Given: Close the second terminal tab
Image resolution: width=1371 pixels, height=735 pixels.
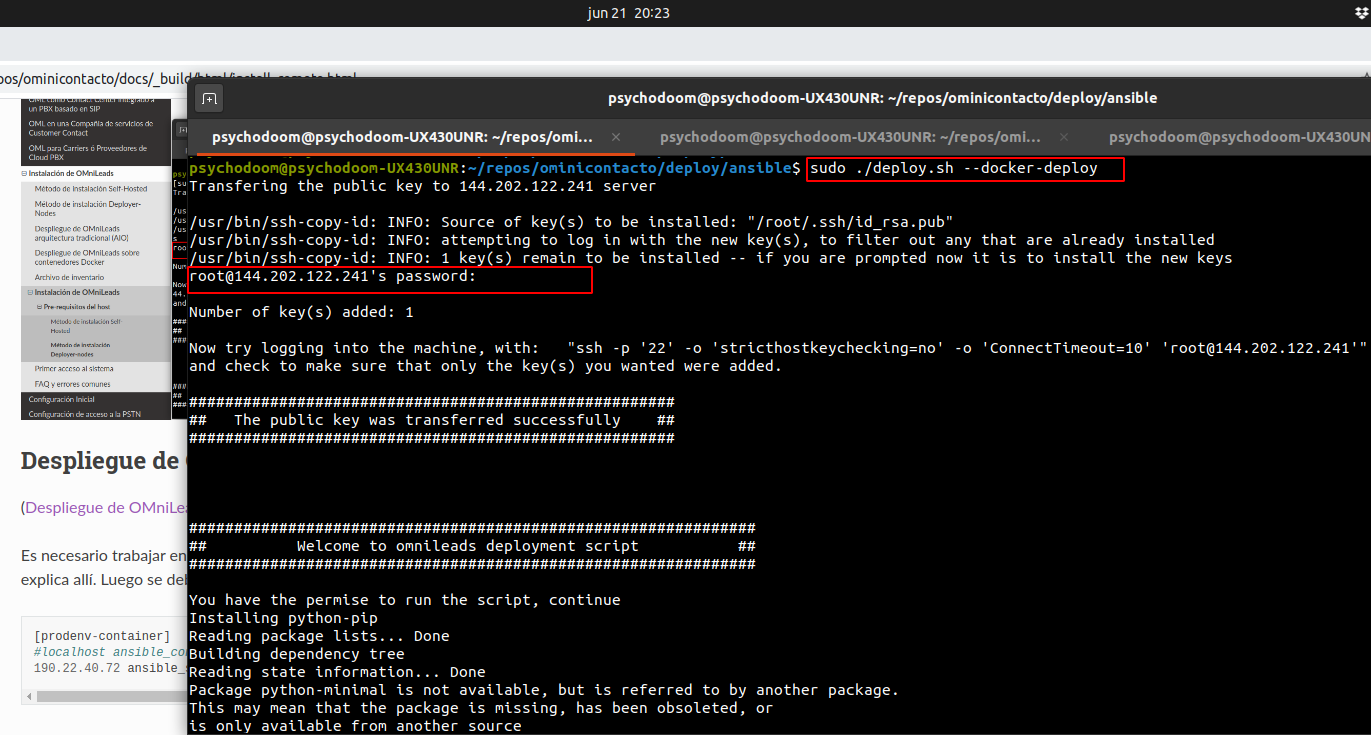Looking at the screenshot, I should tap(1063, 137).
